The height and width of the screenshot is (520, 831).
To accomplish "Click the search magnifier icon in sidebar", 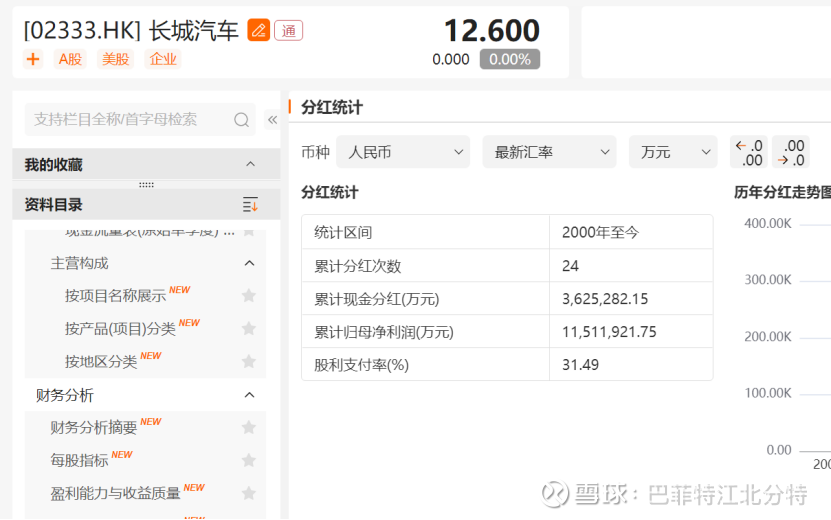I will (x=242, y=120).
